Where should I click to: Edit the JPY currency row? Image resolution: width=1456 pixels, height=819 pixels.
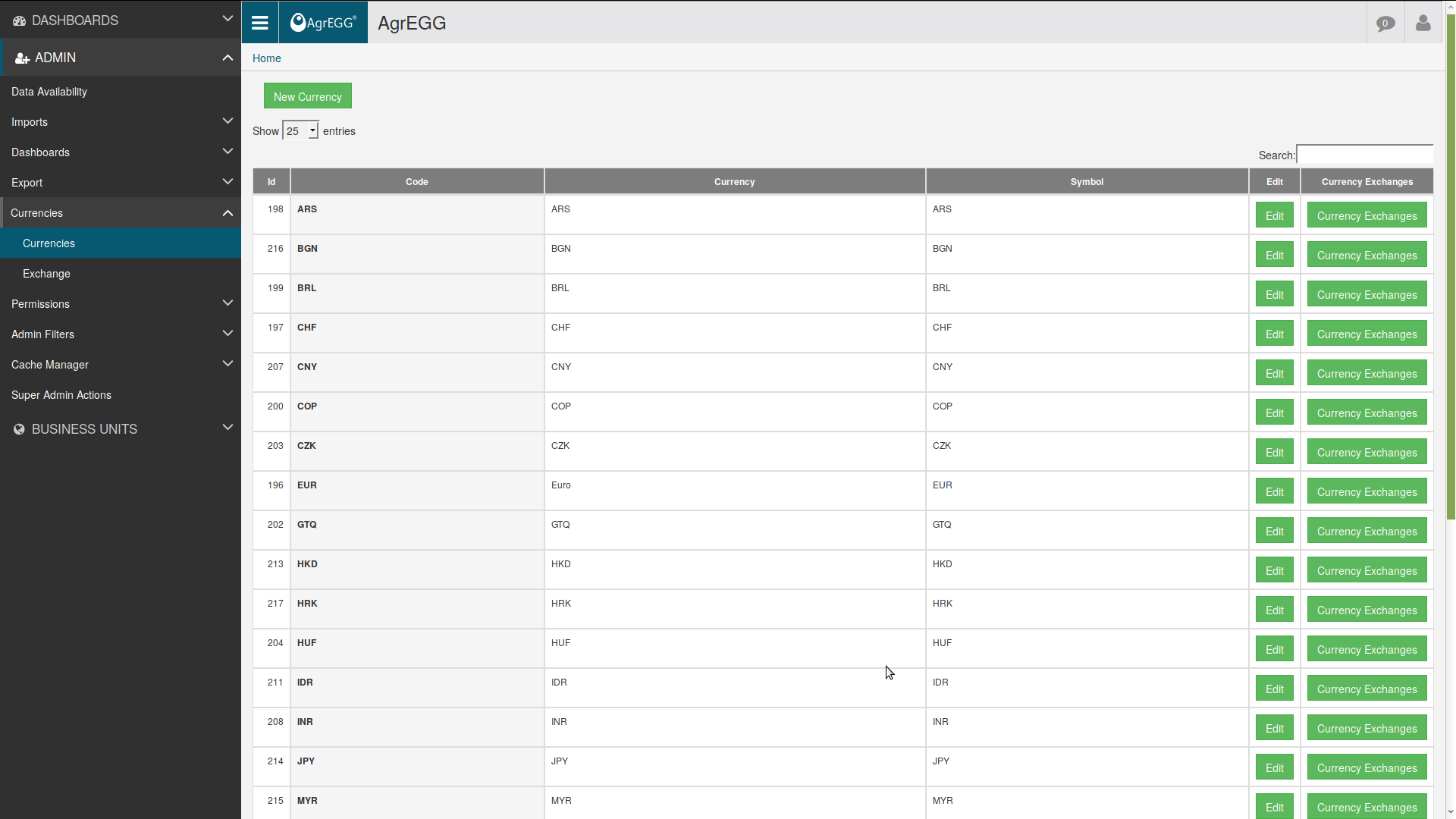click(1275, 767)
